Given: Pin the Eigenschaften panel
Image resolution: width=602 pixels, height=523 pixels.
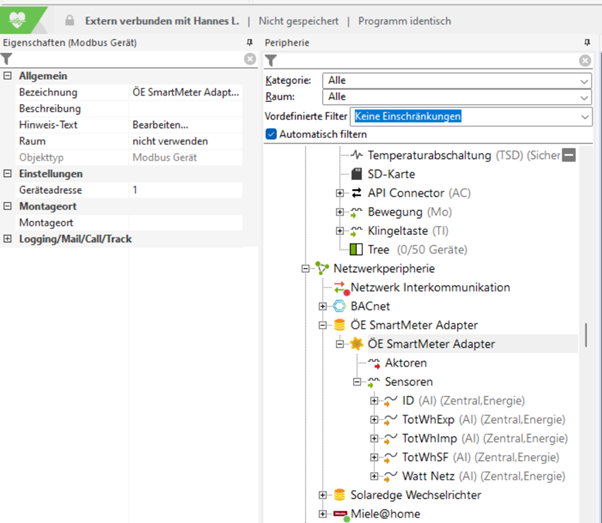Looking at the screenshot, I should tap(249, 43).
